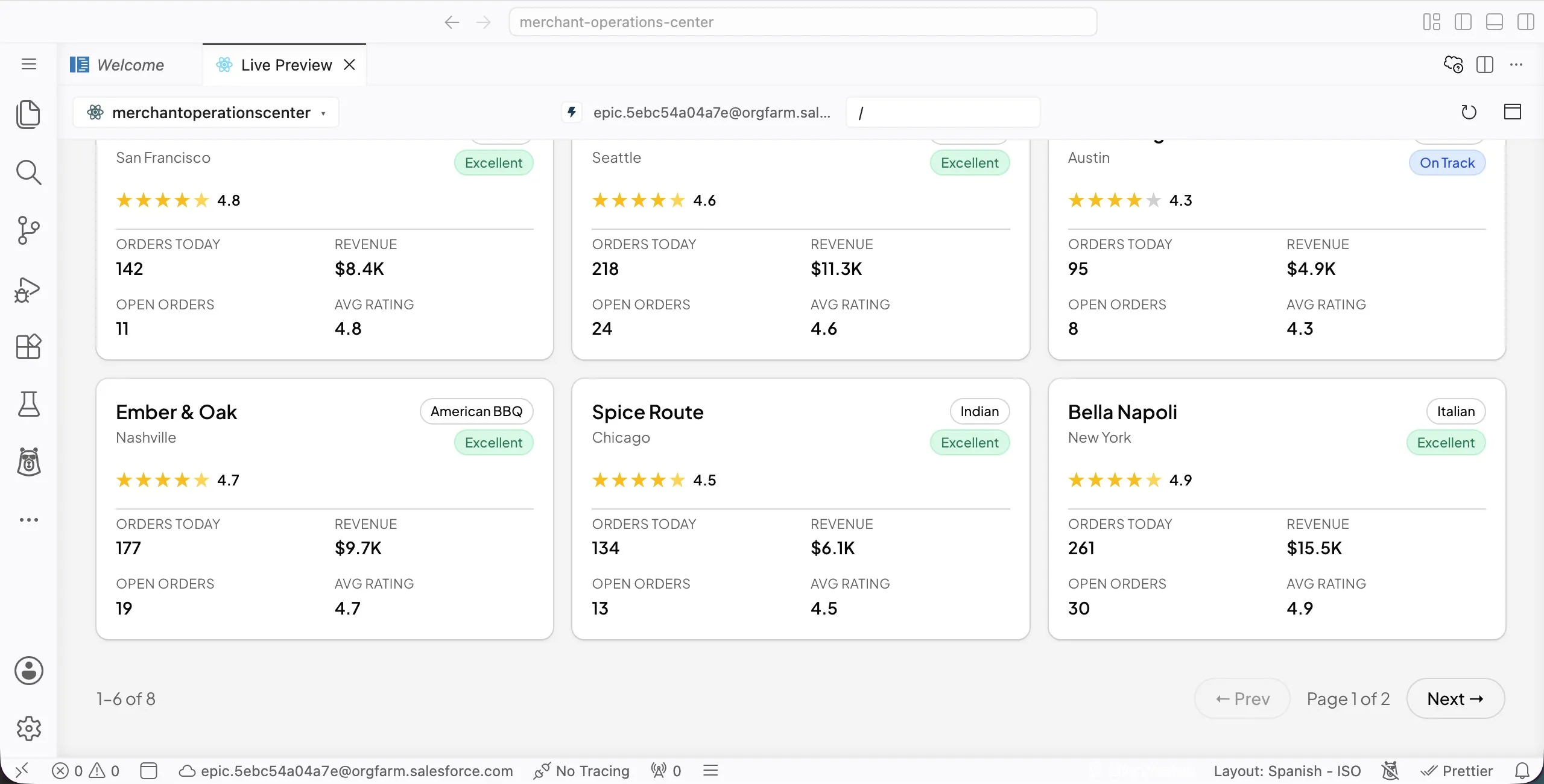Open the hamburger application menu
1544x784 pixels.
(28, 64)
